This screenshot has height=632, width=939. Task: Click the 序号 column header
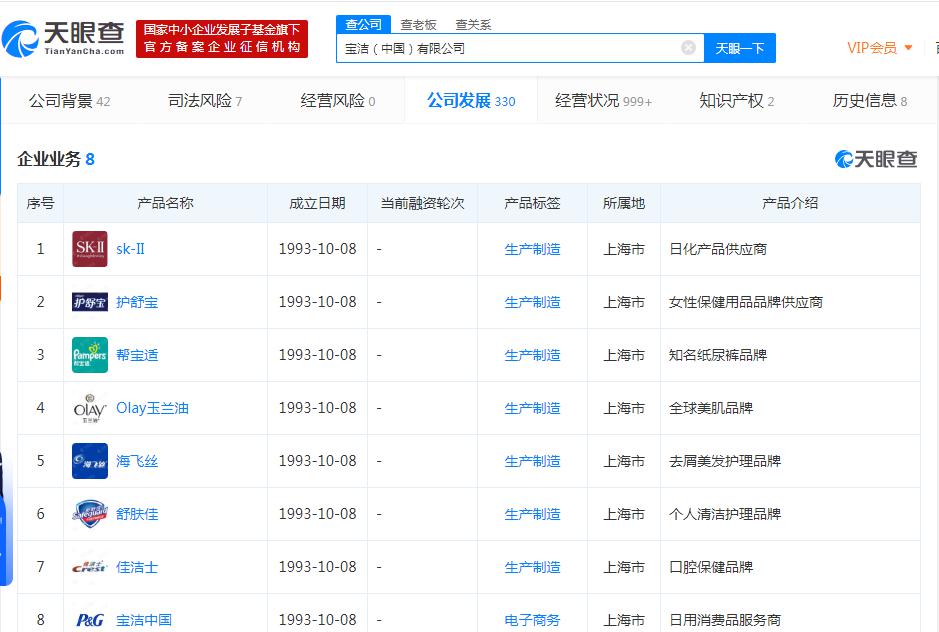tap(40, 203)
